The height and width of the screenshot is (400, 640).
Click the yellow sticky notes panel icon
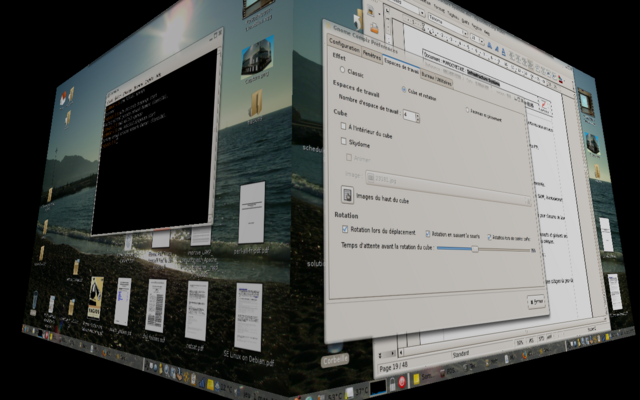coord(416,379)
